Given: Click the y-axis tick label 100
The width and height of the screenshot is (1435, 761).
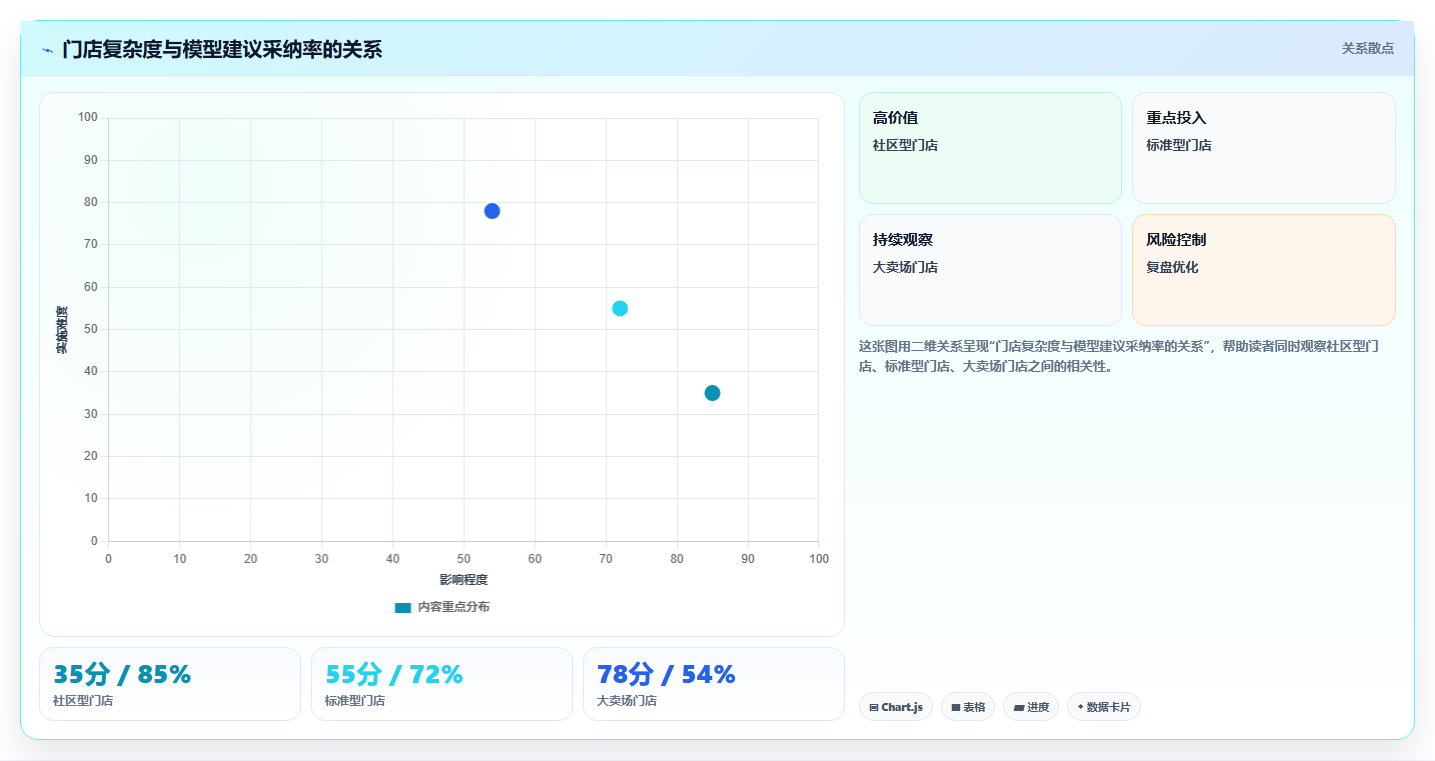Looking at the screenshot, I should [x=88, y=117].
